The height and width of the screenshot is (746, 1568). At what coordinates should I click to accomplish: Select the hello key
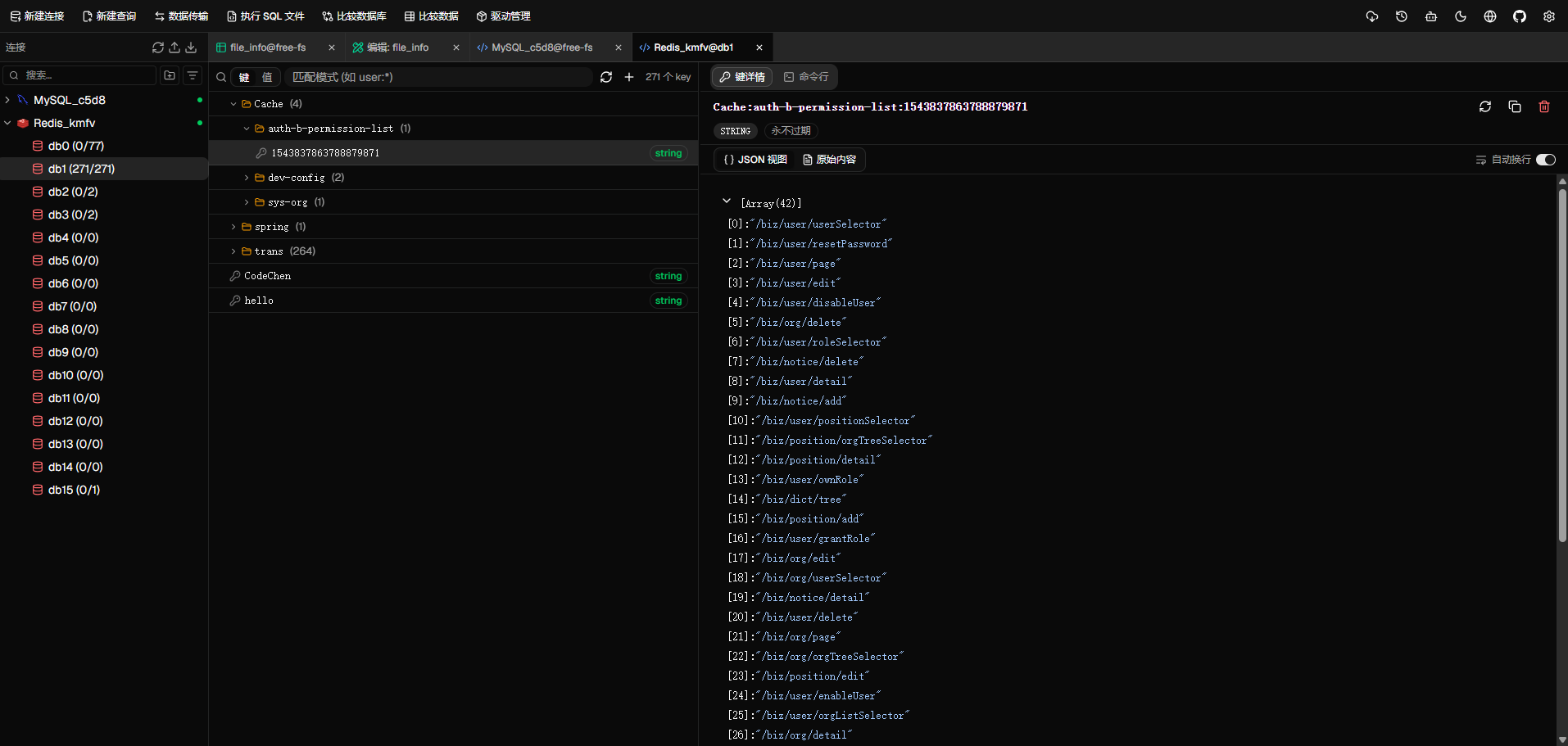click(453, 301)
